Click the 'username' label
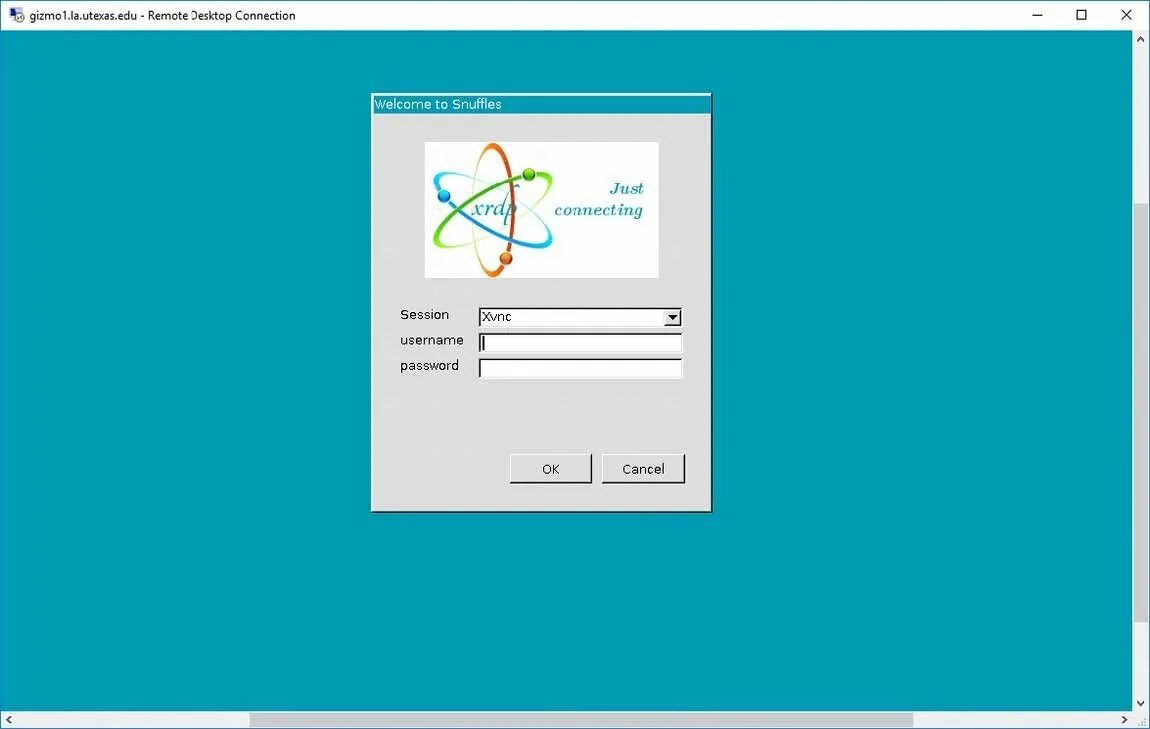The image size is (1150, 729). pos(431,340)
